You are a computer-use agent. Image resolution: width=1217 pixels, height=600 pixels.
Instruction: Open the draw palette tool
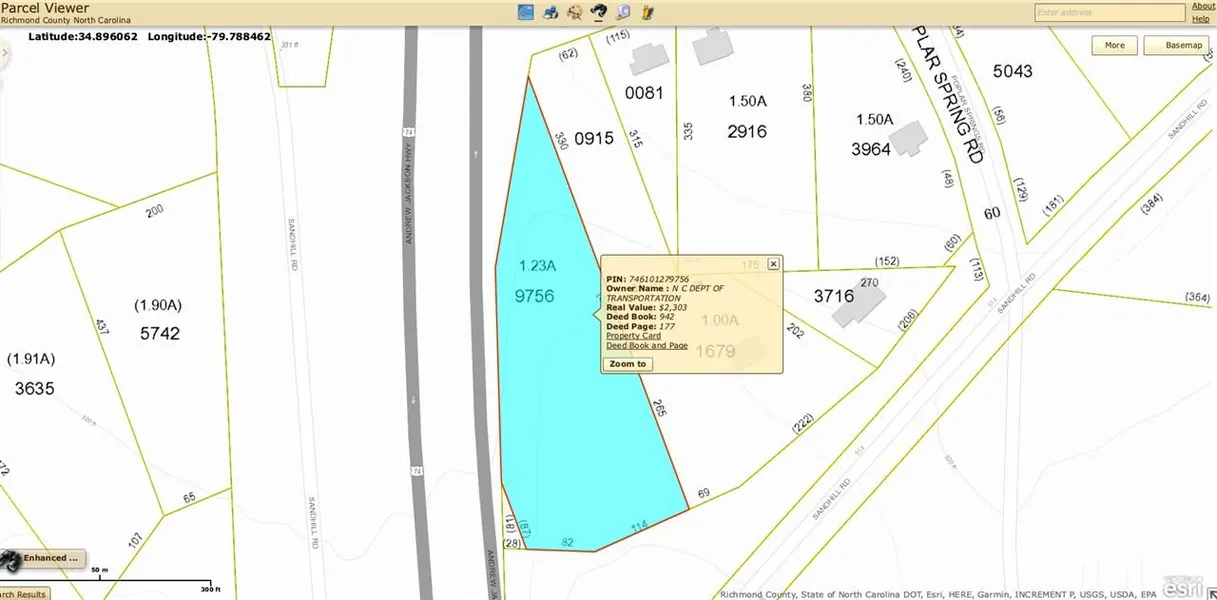575,12
